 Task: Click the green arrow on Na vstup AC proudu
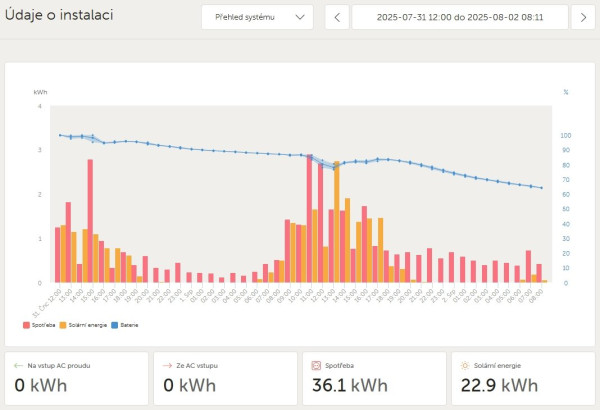pyautogui.click(x=18, y=366)
